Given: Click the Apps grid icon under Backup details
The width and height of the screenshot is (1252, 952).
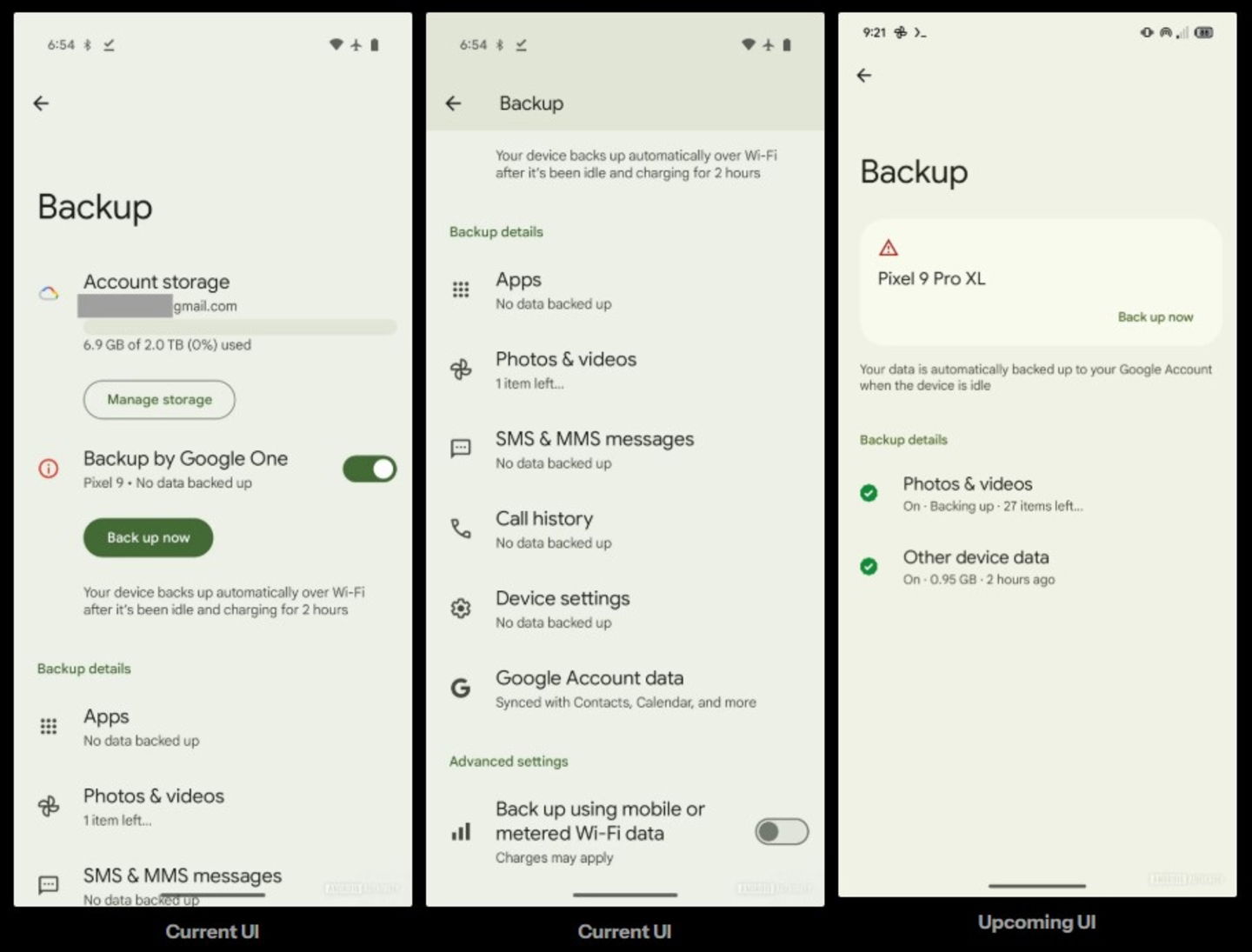Looking at the screenshot, I should point(461,290).
